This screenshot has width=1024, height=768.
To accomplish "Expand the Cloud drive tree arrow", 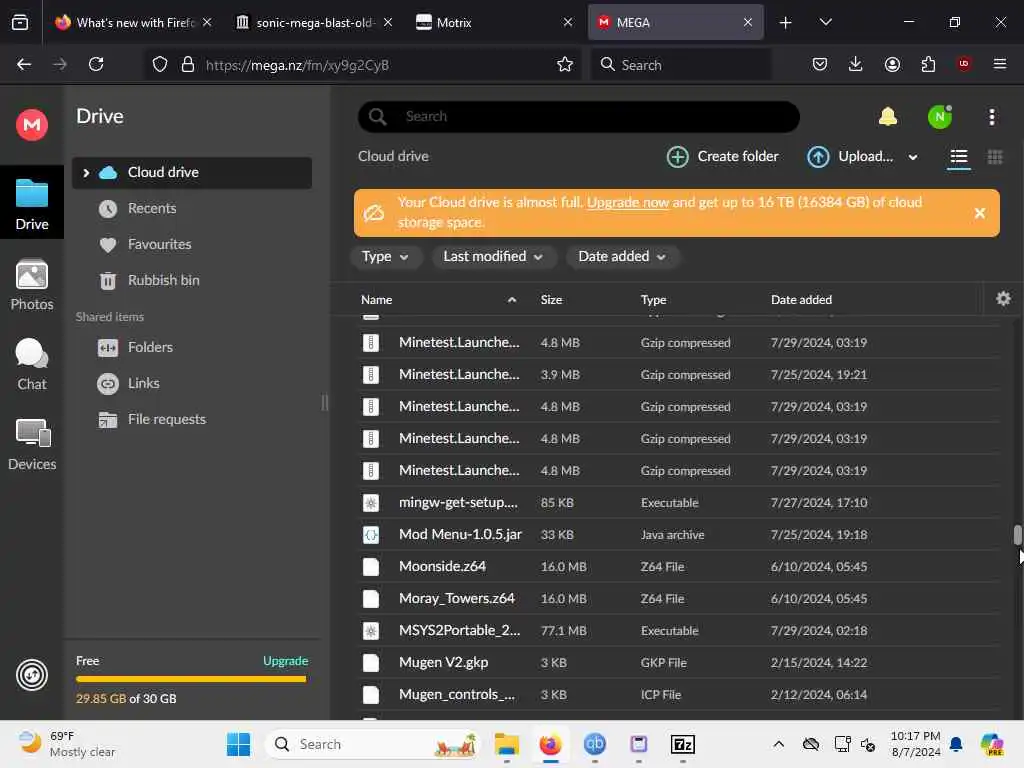I will (x=86, y=173).
